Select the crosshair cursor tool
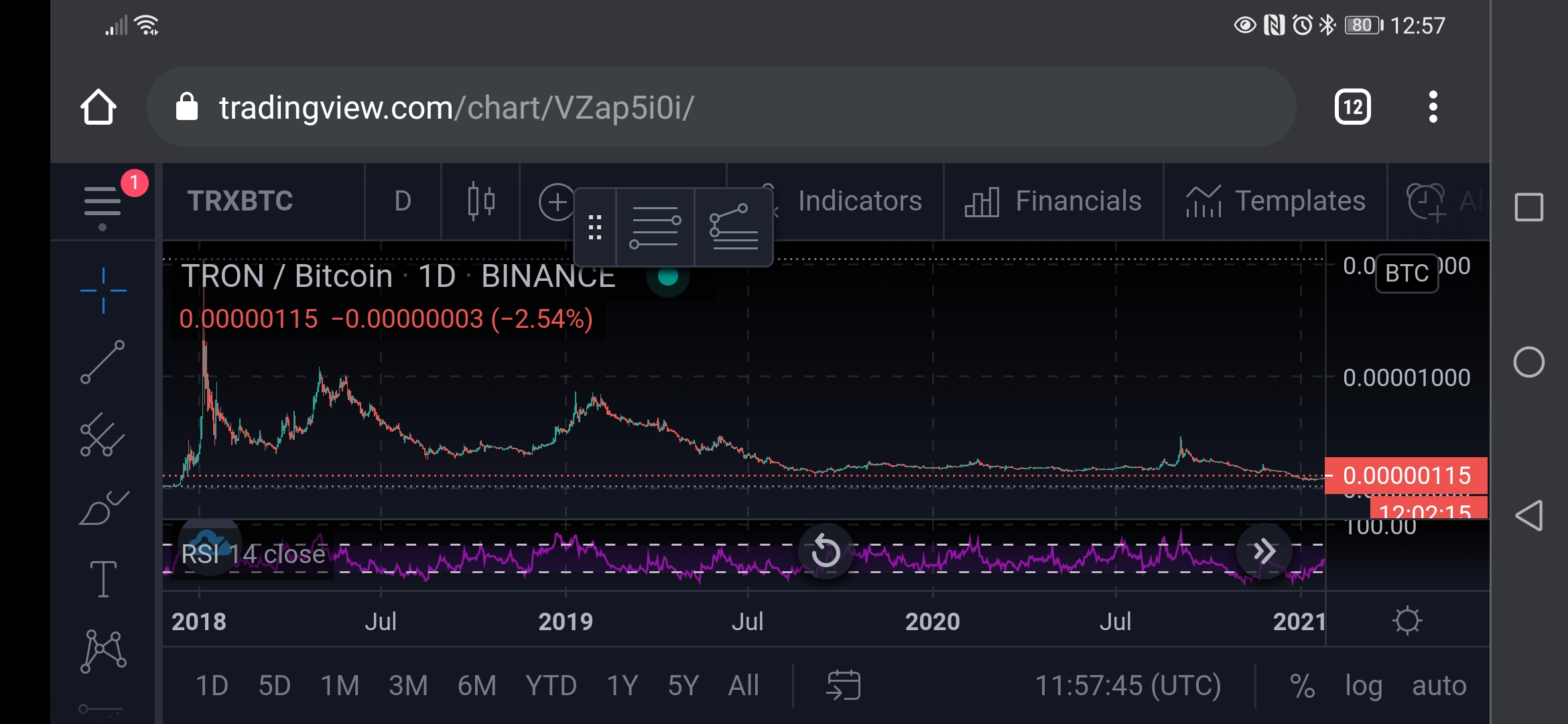This screenshot has width=1568, height=724. [x=103, y=290]
